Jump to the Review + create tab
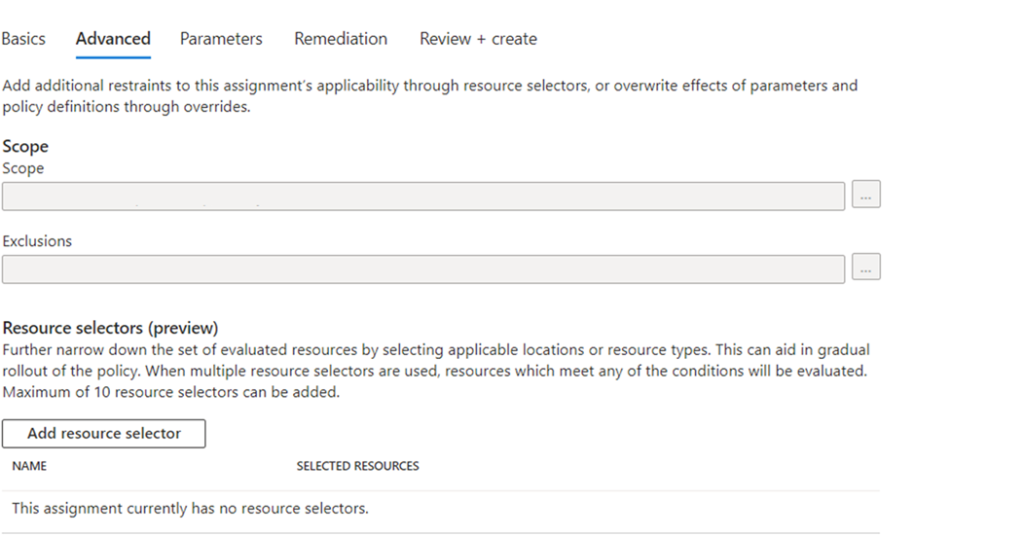 478,39
